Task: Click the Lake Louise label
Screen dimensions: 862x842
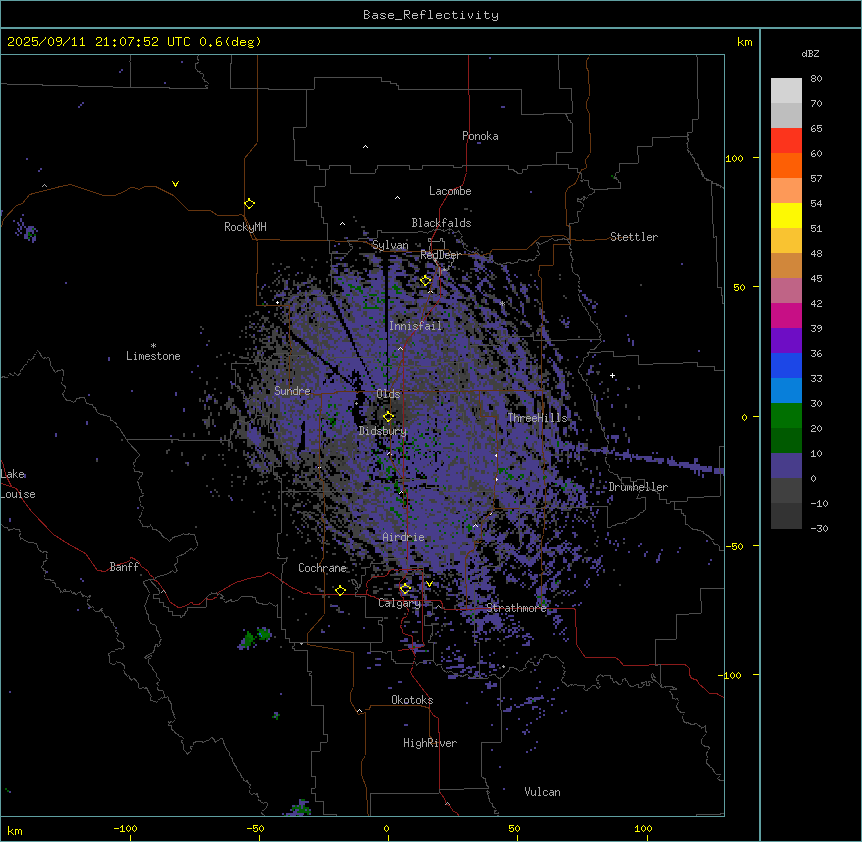Action: pyautogui.click(x=18, y=484)
